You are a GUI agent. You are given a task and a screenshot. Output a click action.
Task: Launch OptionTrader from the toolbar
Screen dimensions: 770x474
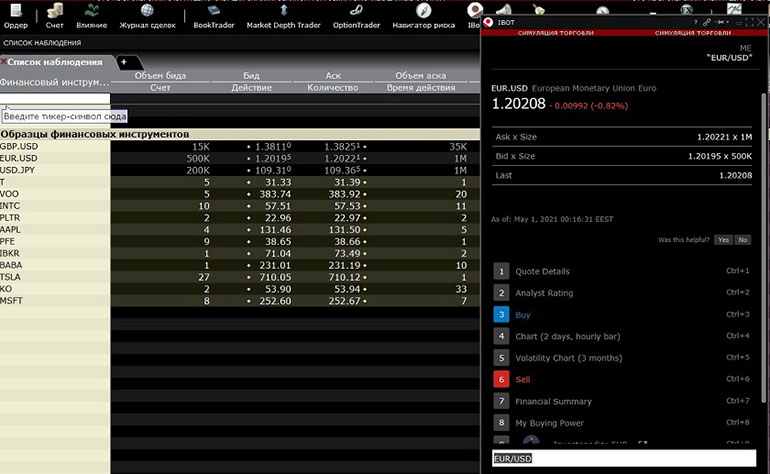pyautogui.click(x=356, y=16)
